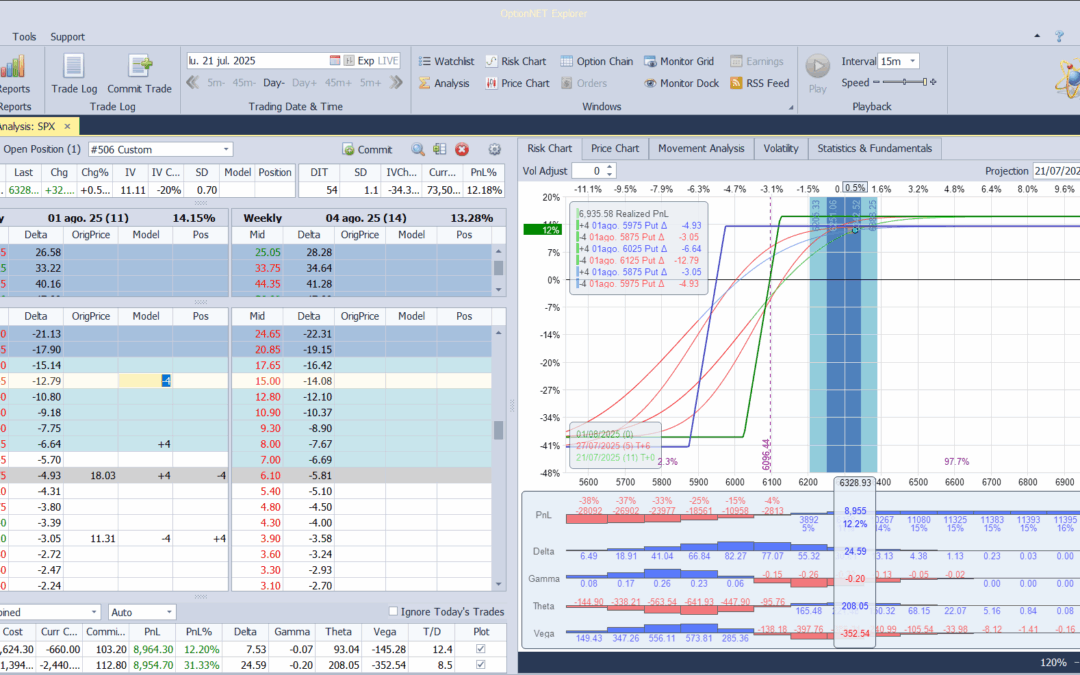This screenshot has height=675, width=1080.
Task: Click the Commit button
Action: 367,149
